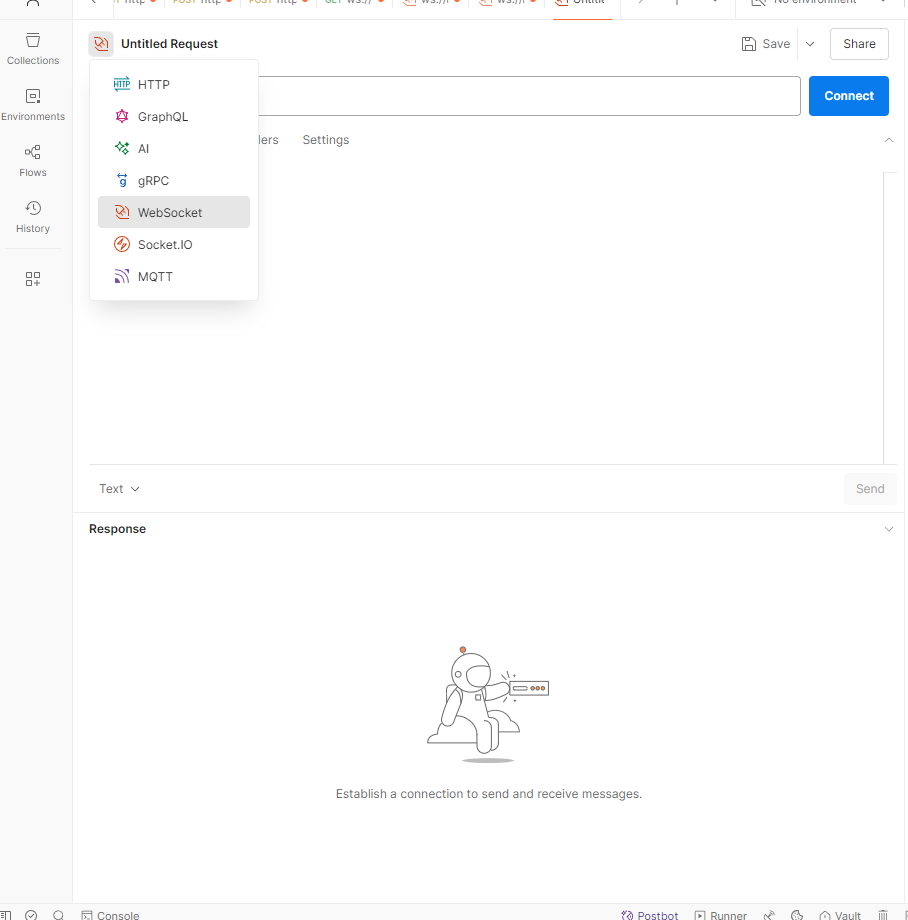Click inside the message editor area
This screenshot has width=908, height=920.
[486, 317]
